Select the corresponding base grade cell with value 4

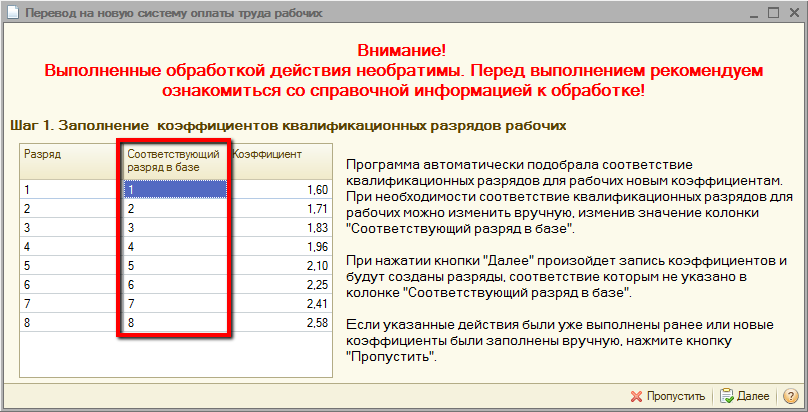point(174,246)
